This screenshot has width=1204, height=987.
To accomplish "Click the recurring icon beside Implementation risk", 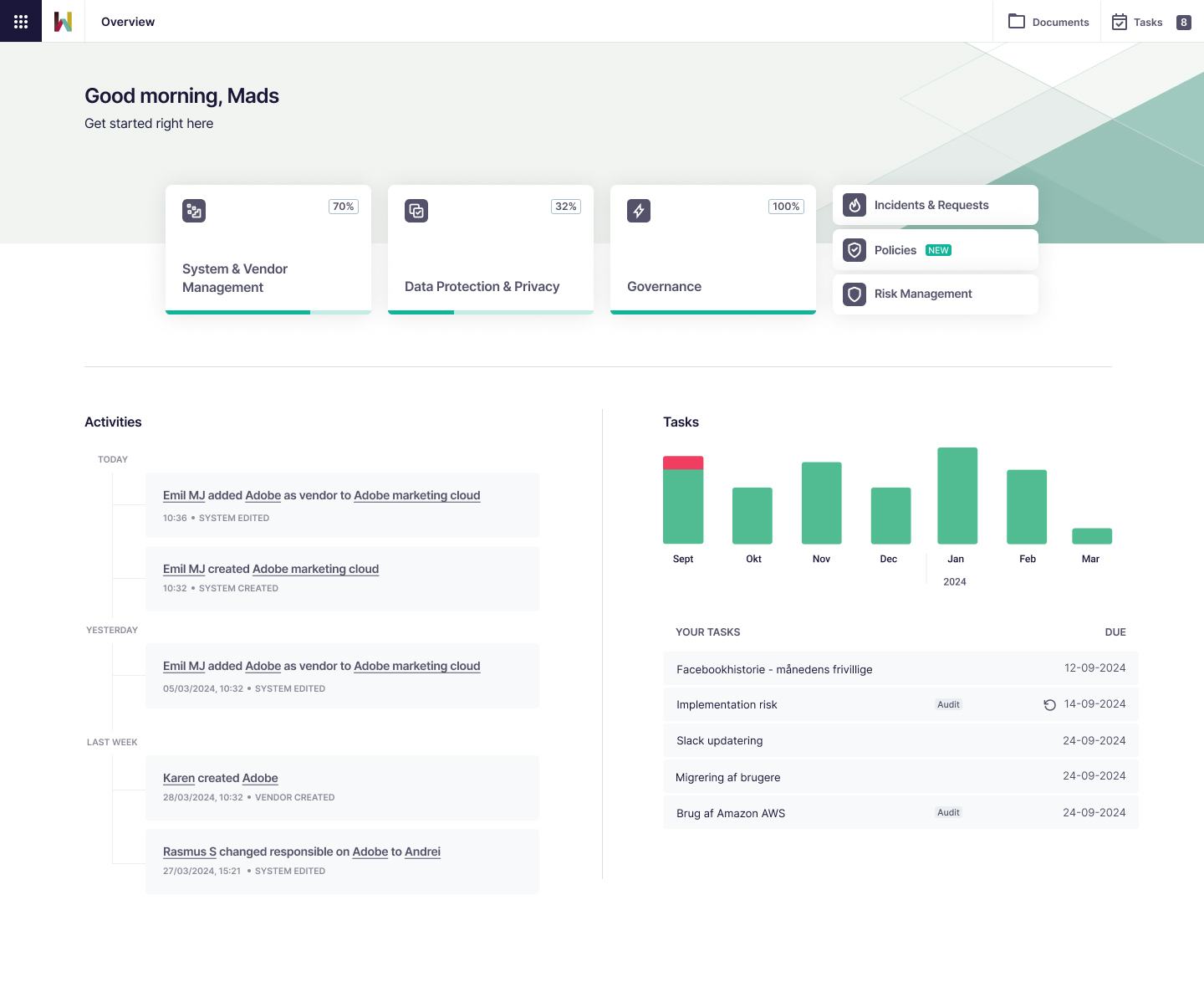I will coord(1048,705).
